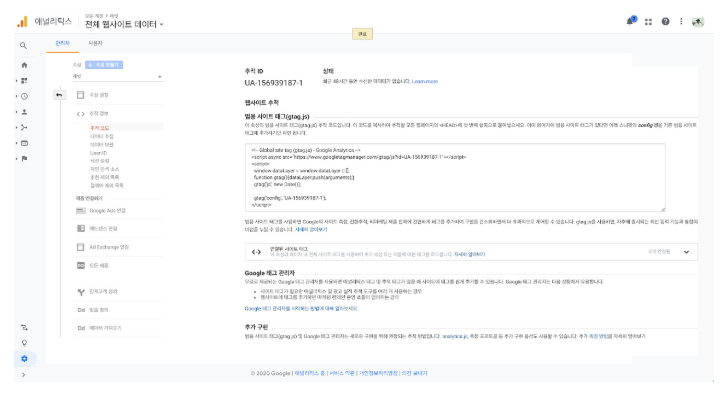The height and width of the screenshot is (417, 726).
Task: Click the Tracking ID UA-156939187-1 text
Action: pos(274,83)
